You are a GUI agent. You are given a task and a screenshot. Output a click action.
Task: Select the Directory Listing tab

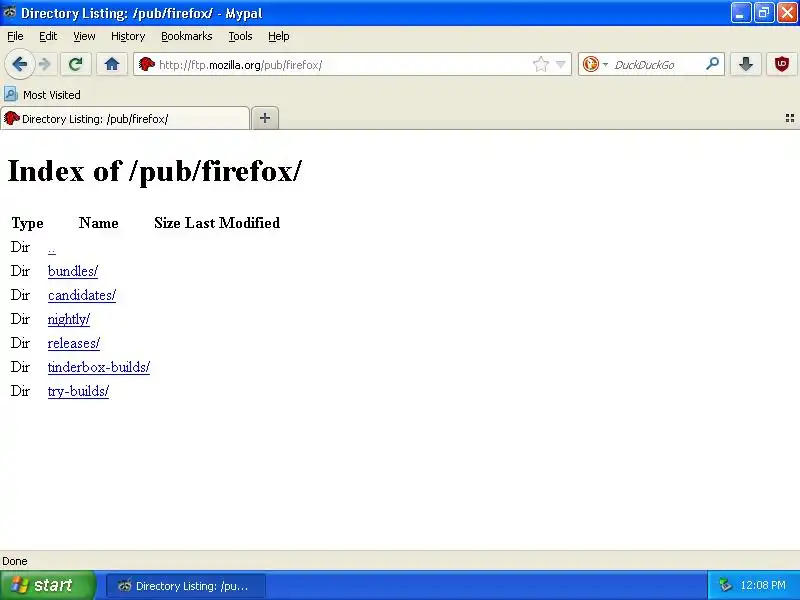(125, 119)
